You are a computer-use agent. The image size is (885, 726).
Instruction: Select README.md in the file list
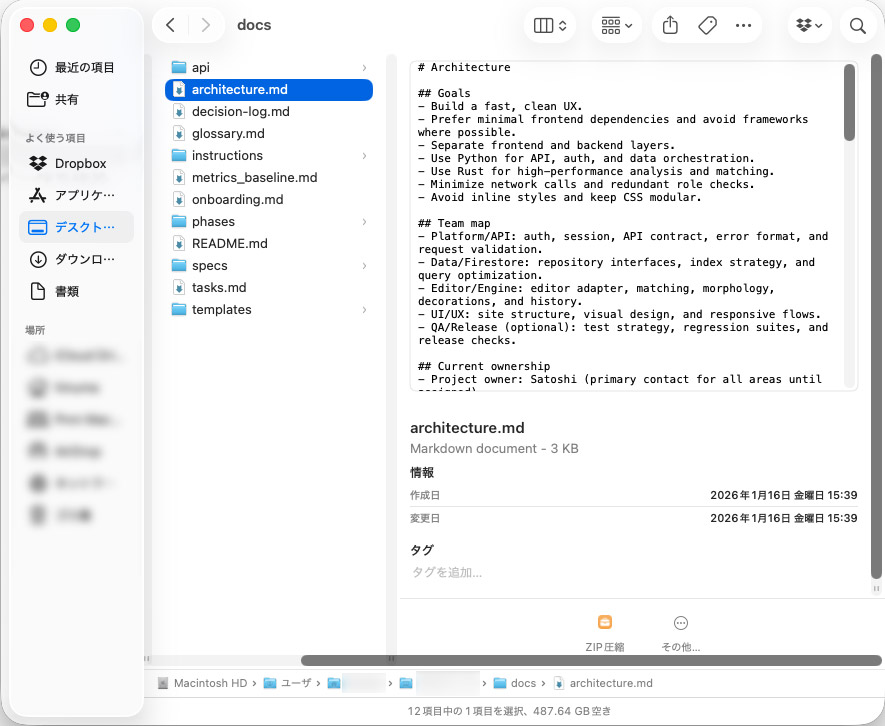228,243
